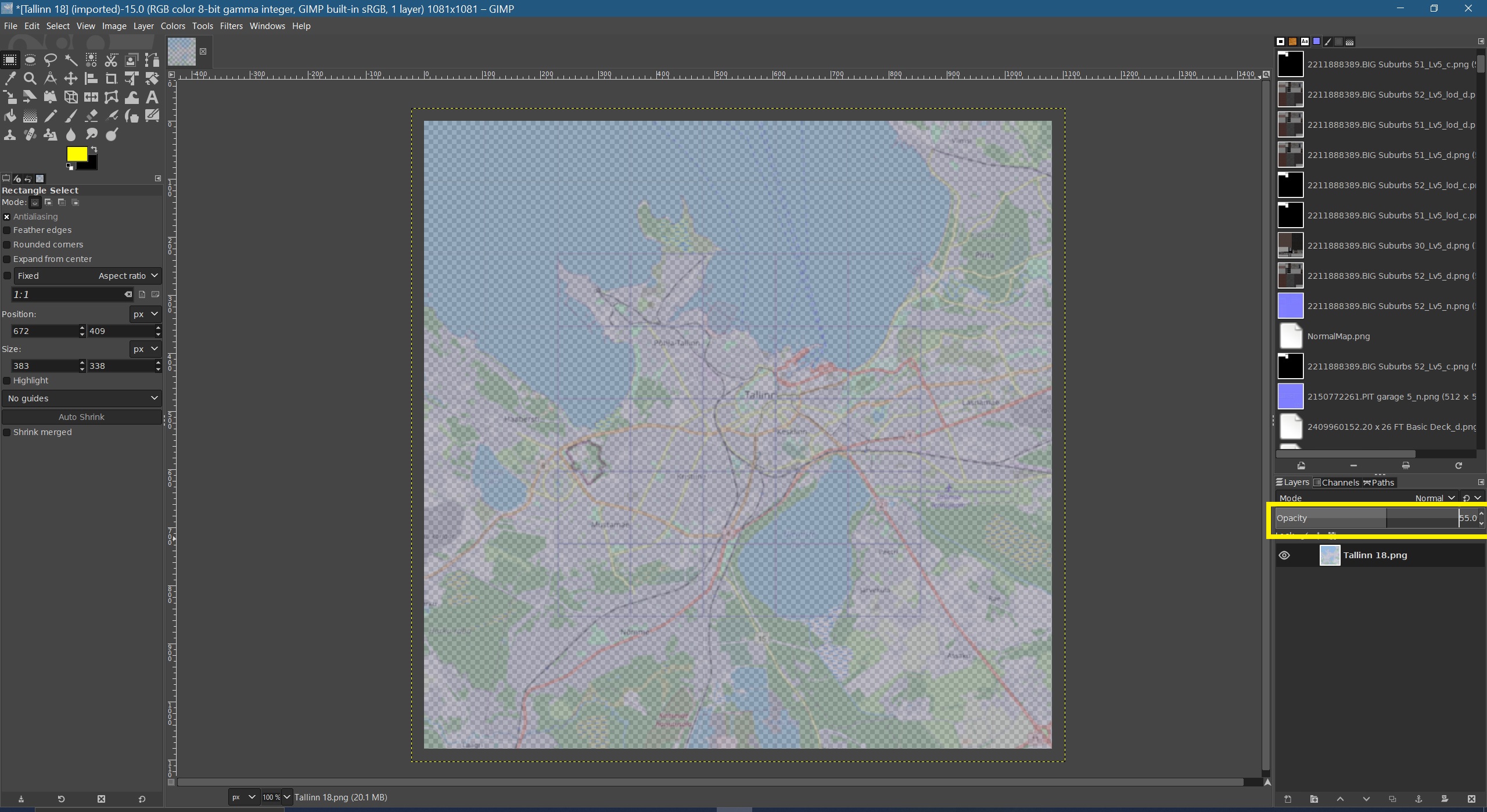Open the Filters menu
This screenshot has height=812, width=1487.
click(x=231, y=26)
